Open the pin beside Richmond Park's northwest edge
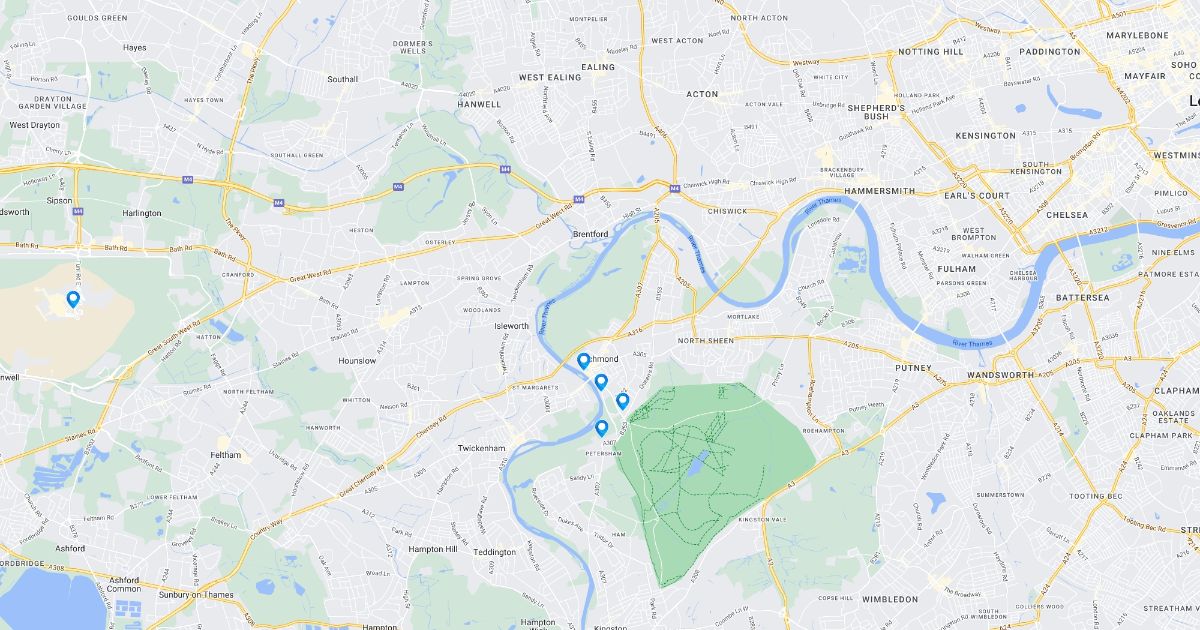 coord(622,400)
